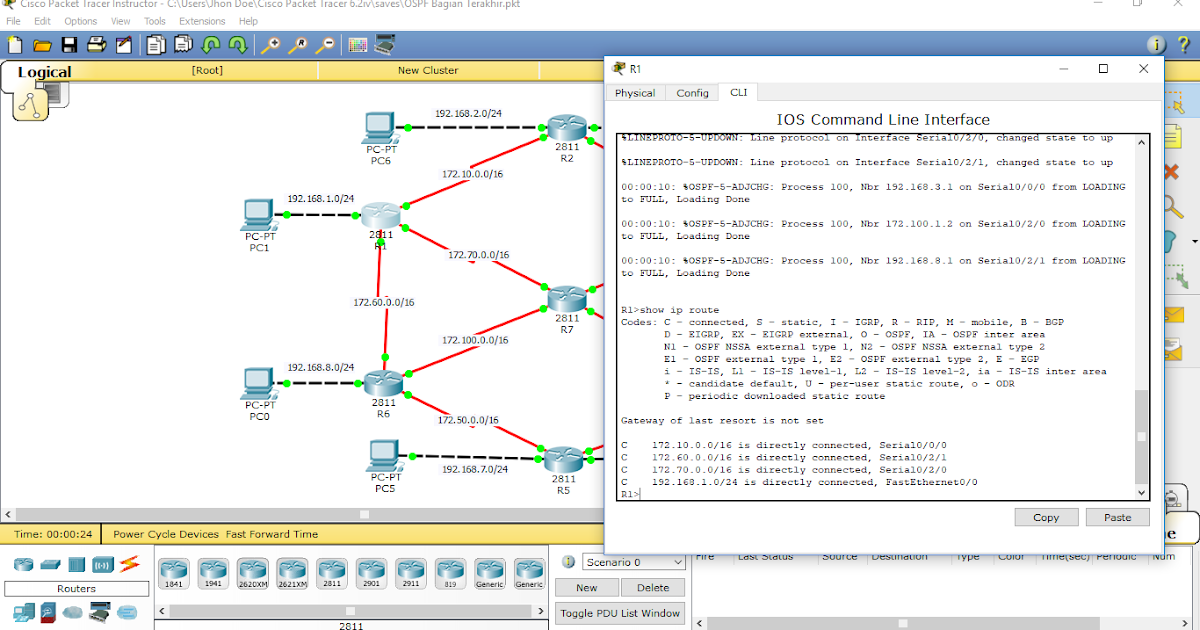The image size is (1200, 630).
Task: Select the Activity Wizard toolbar icon
Action: point(122,45)
